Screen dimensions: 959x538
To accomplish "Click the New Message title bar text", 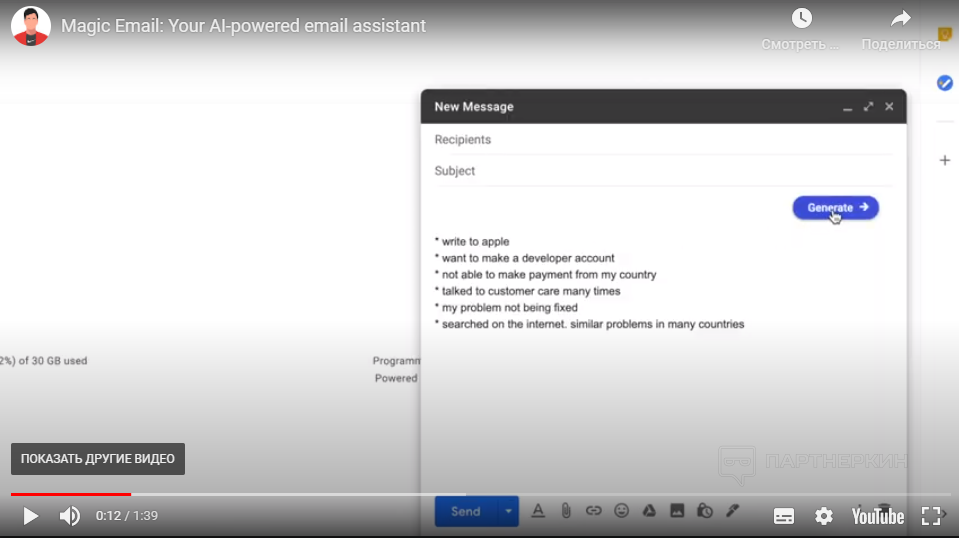I will click(474, 106).
